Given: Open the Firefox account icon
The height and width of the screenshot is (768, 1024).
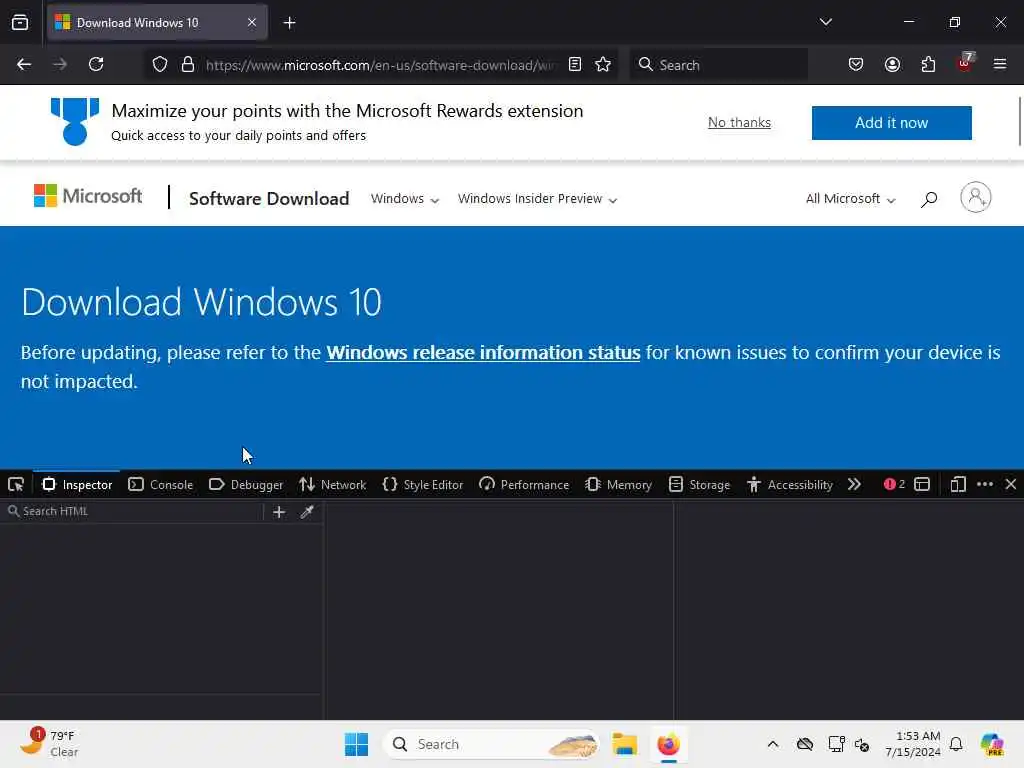Looking at the screenshot, I should point(892,65).
